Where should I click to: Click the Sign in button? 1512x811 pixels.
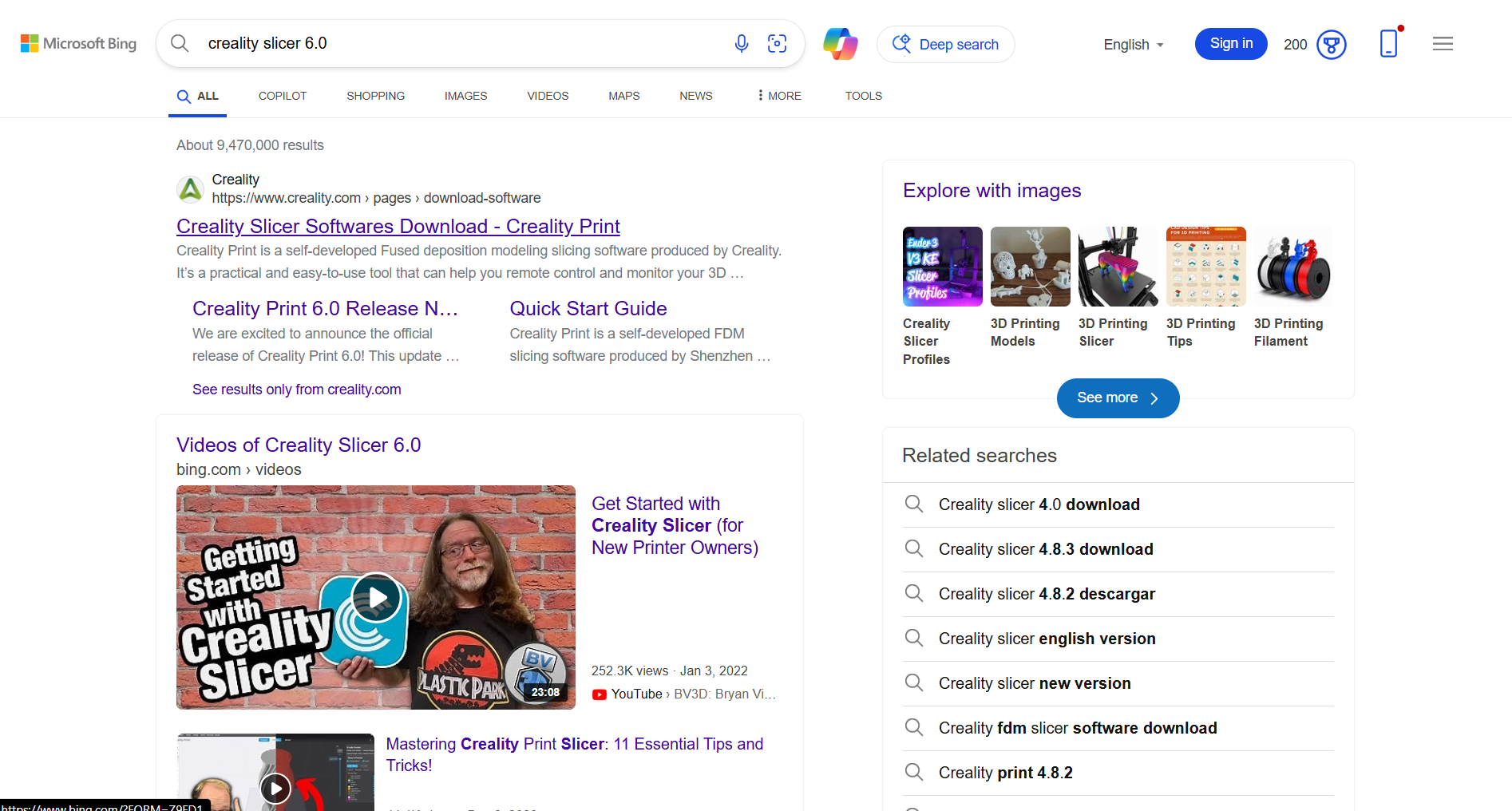pos(1231,43)
